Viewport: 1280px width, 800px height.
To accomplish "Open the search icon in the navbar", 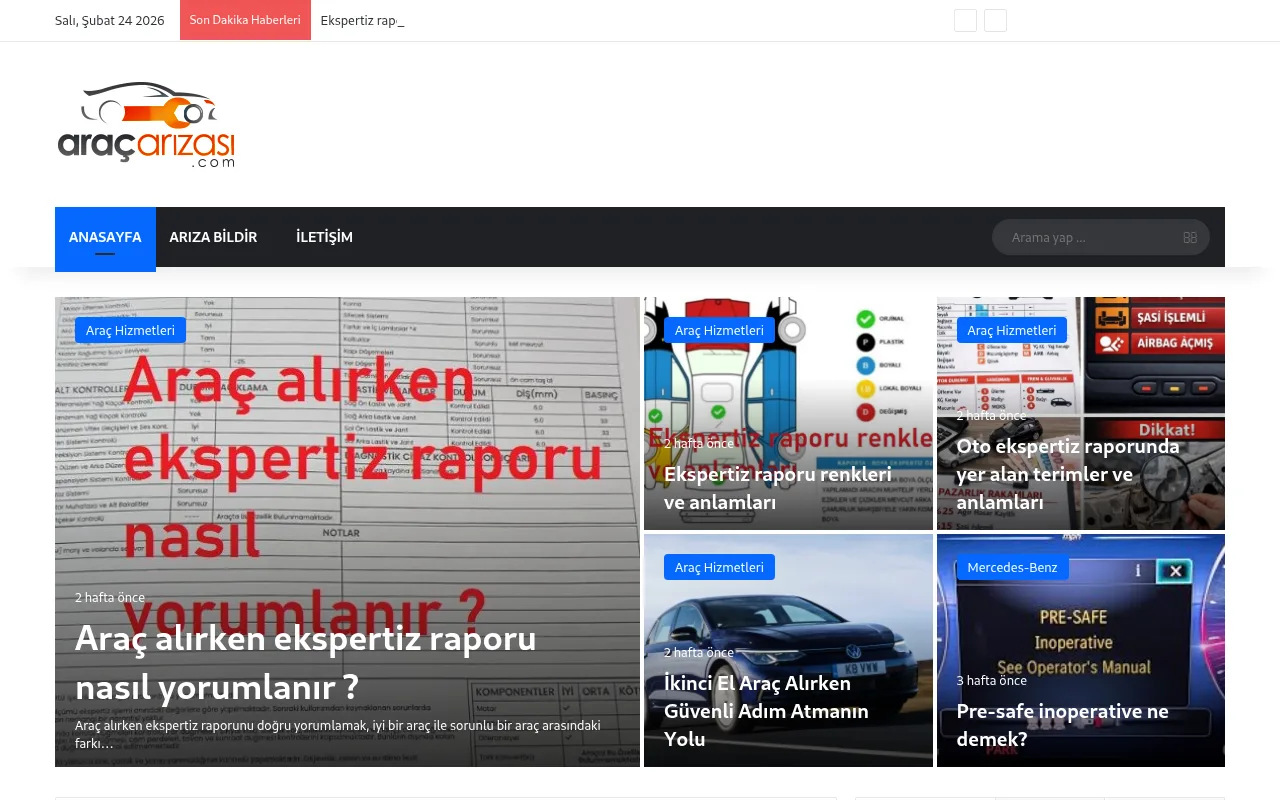I will (x=1189, y=237).
